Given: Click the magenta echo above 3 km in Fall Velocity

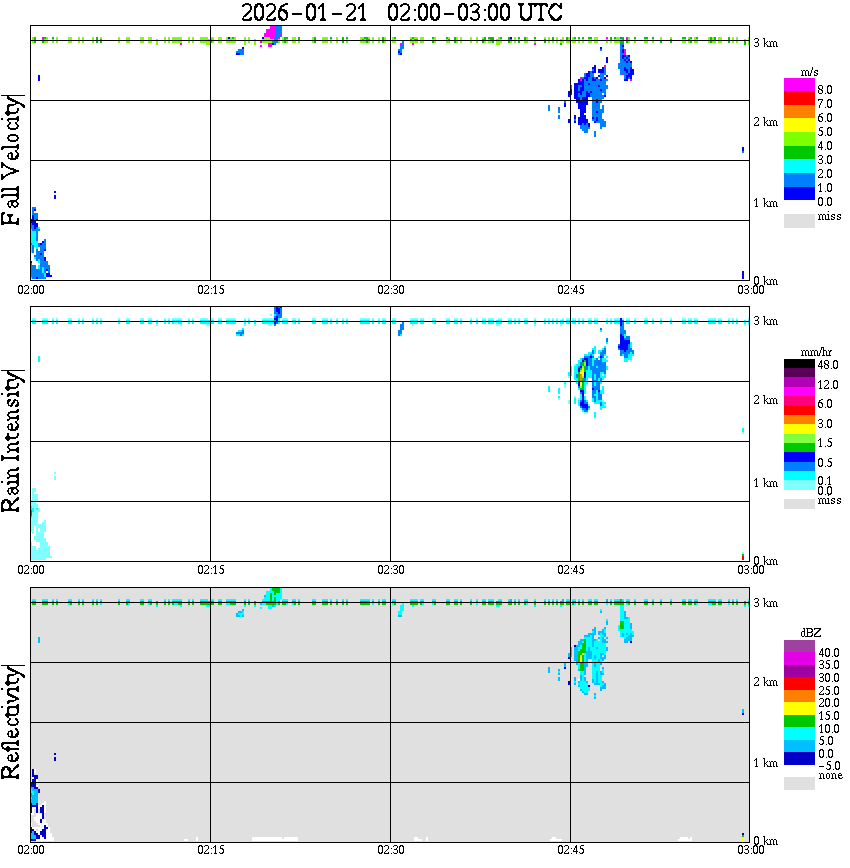Looking at the screenshot, I should click(x=271, y=35).
